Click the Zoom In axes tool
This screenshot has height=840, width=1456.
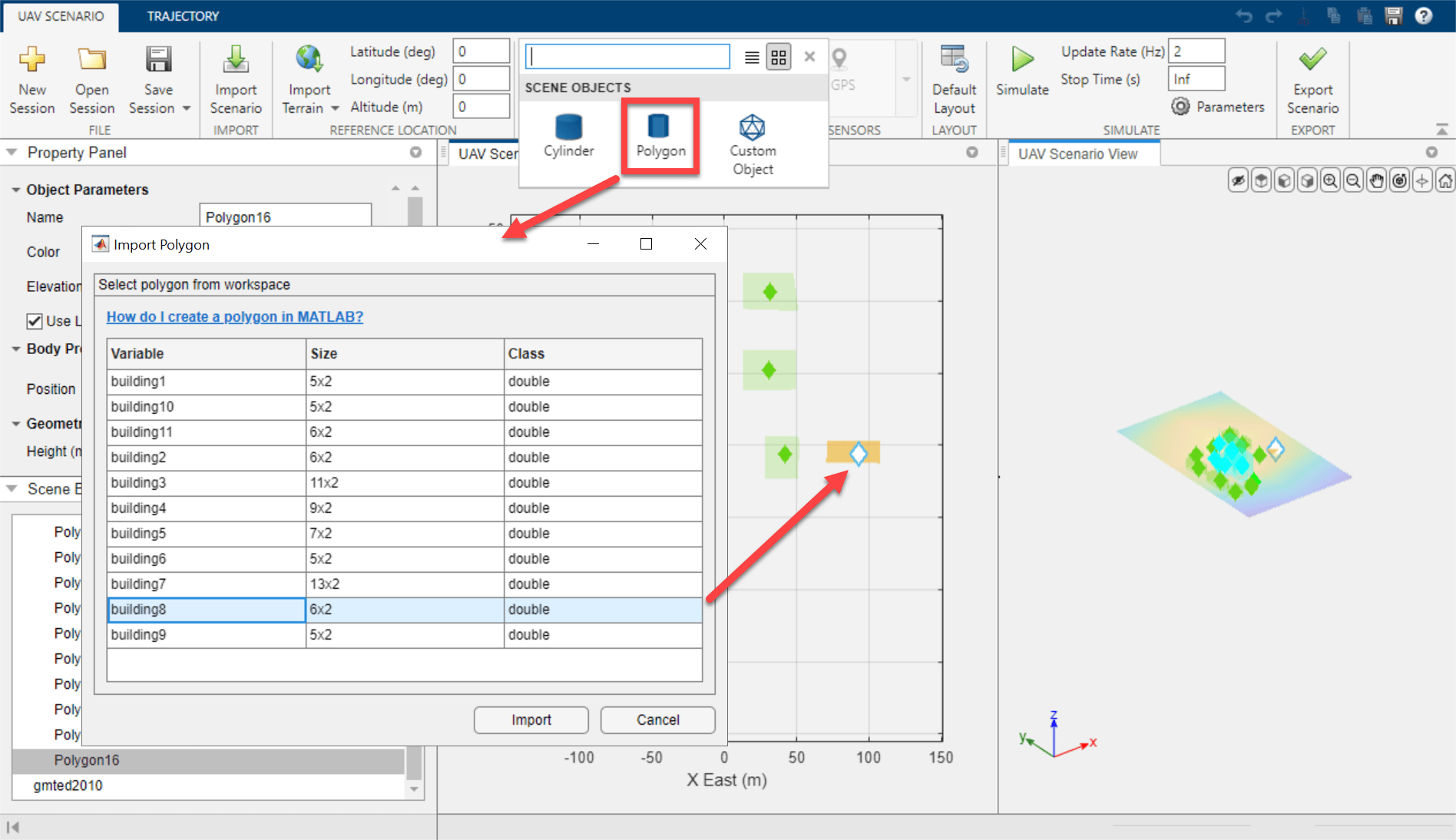tap(1330, 181)
